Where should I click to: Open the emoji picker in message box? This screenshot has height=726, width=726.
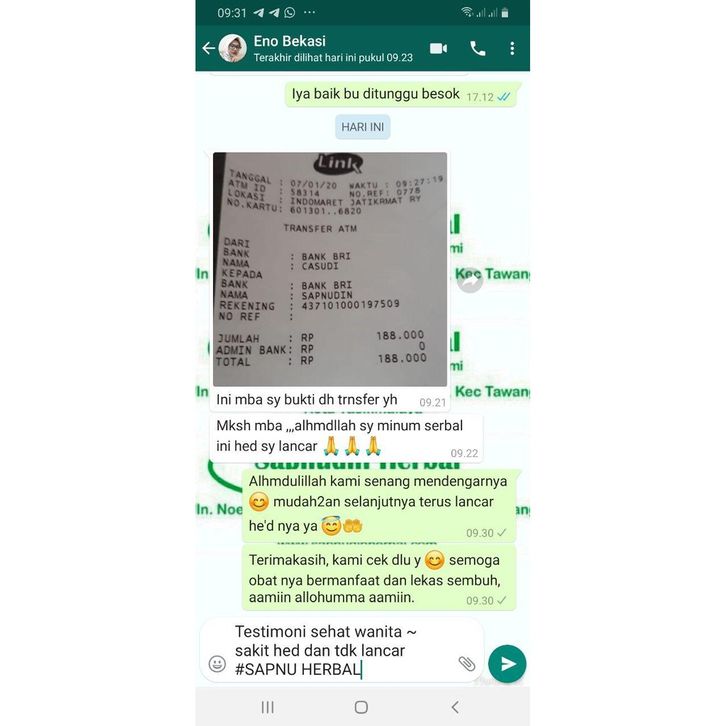[217, 663]
